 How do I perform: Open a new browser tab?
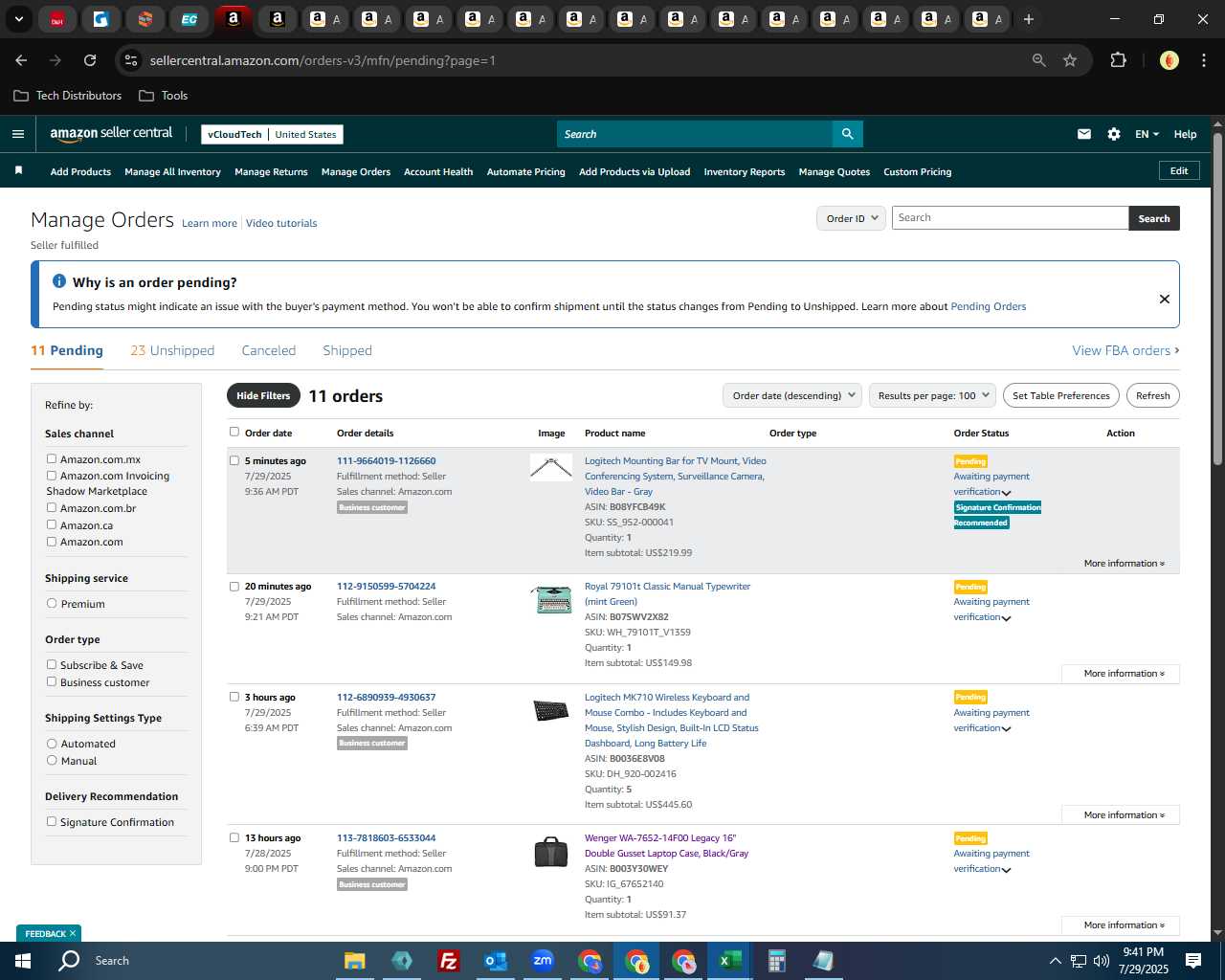pos(1029,19)
